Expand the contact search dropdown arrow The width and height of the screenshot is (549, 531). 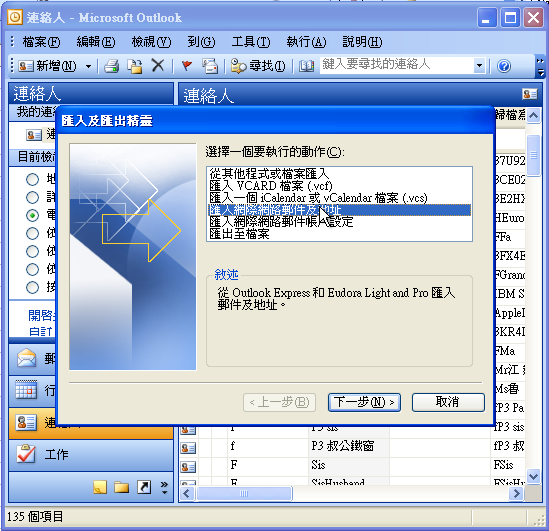(x=479, y=65)
